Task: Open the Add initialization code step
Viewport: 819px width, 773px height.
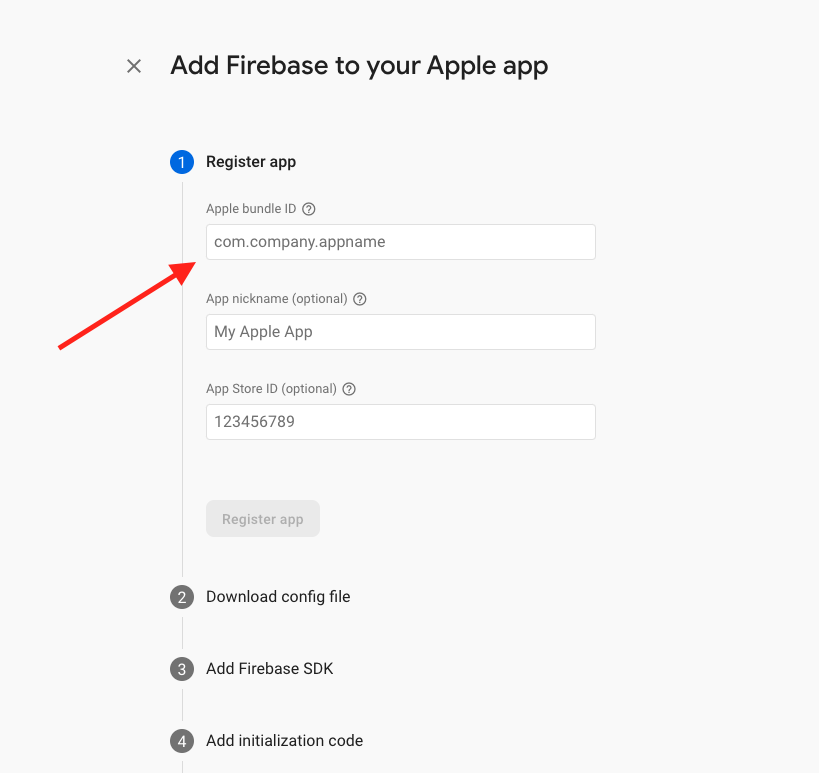Action: coord(284,741)
